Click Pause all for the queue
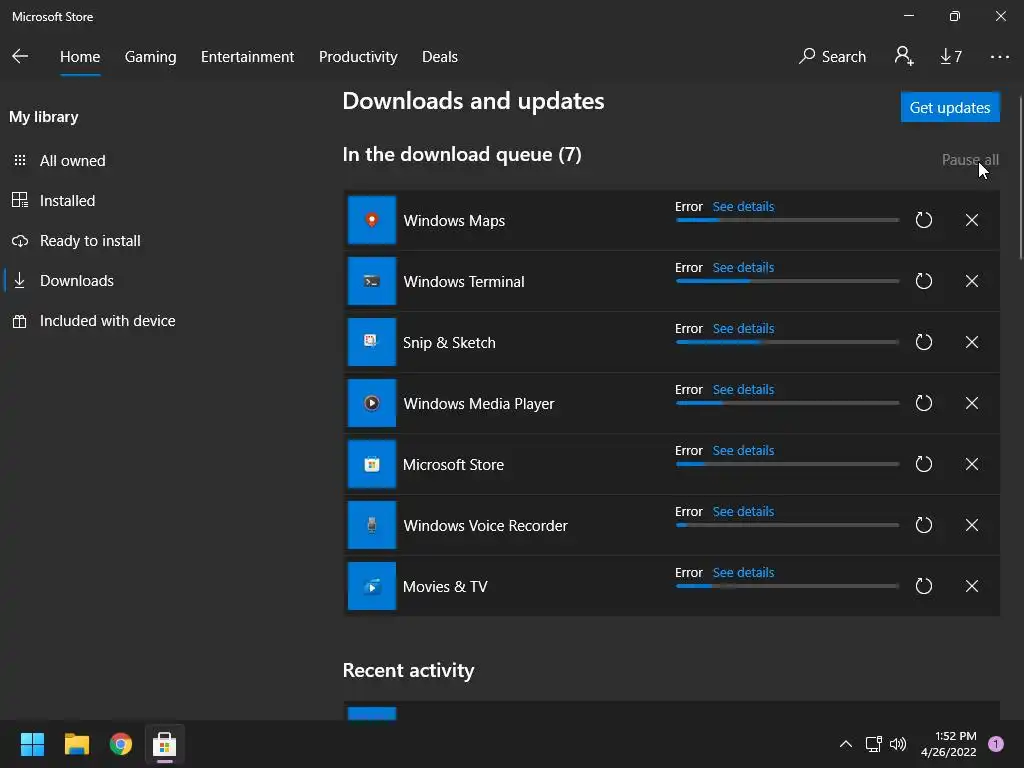This screenshot has width=1024, height=768. [970, 159]
